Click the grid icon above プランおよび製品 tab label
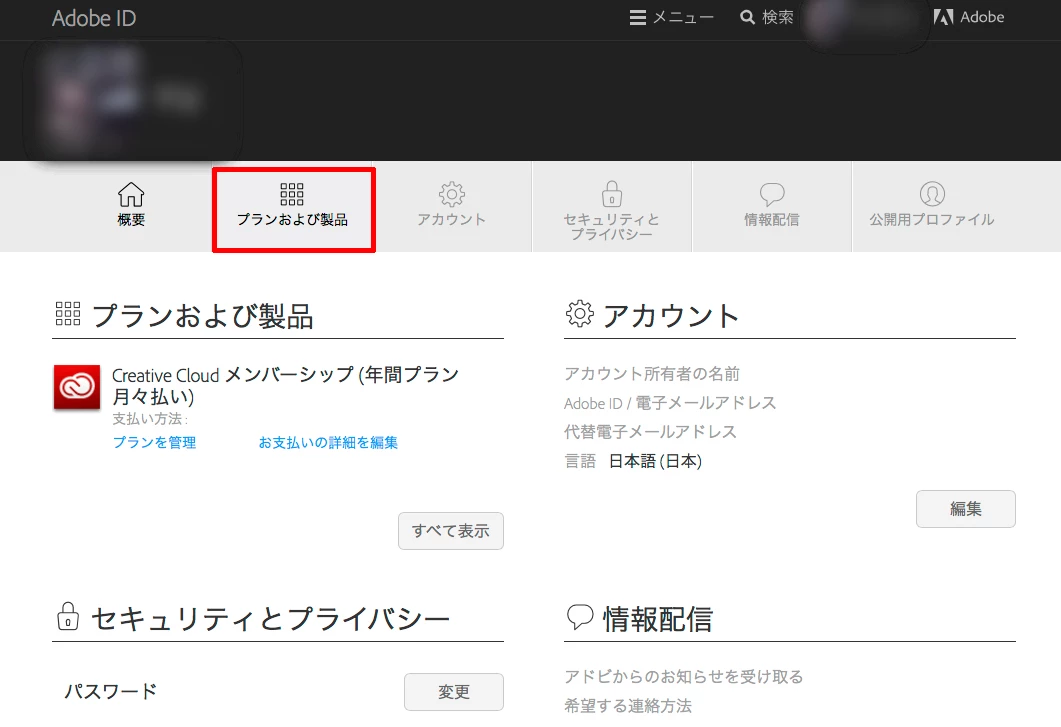Screen dimensions: 1061x727 292,194
